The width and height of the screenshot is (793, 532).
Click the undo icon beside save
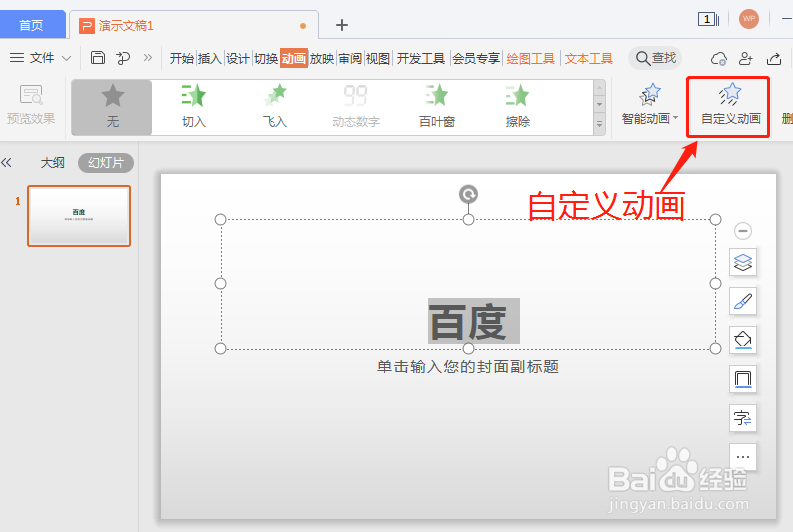pos(123,58)
